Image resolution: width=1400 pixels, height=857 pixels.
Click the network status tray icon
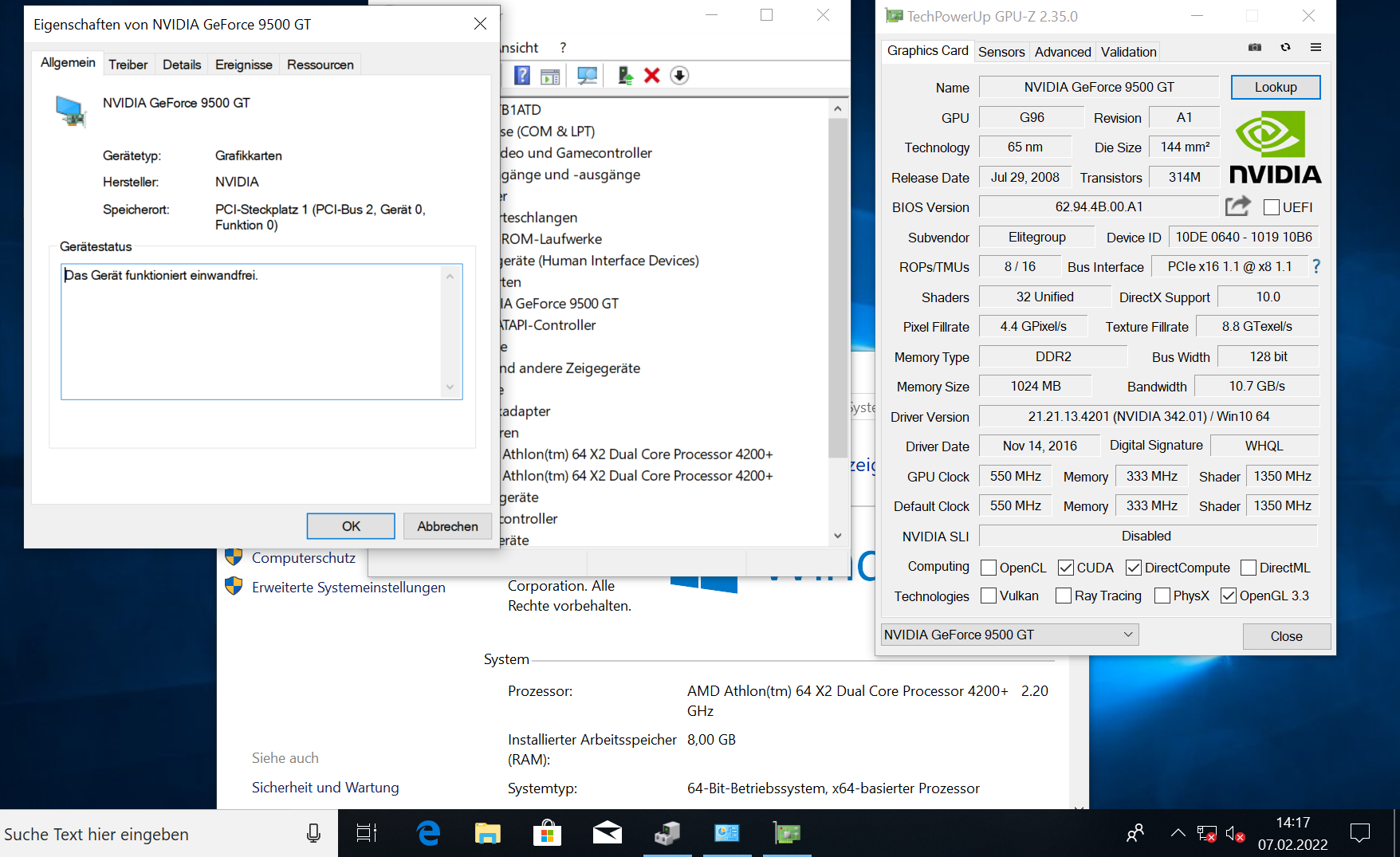pos(1206,834)
